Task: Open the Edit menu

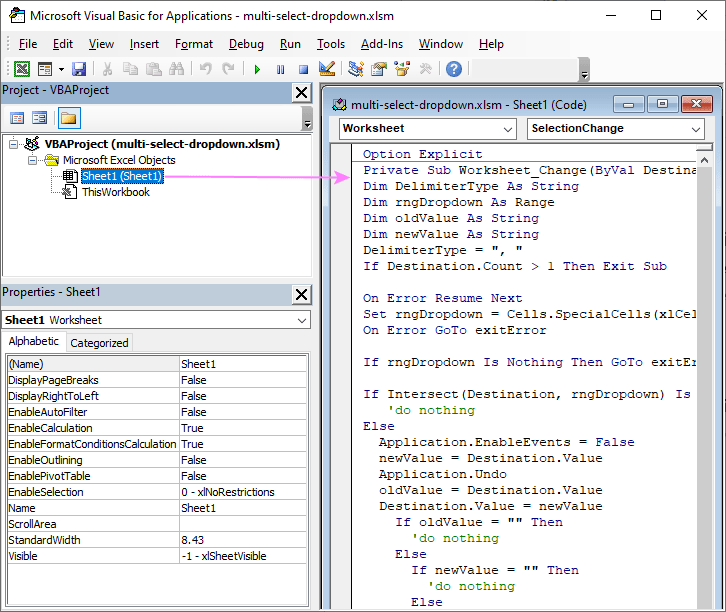Action: point(63,44)
